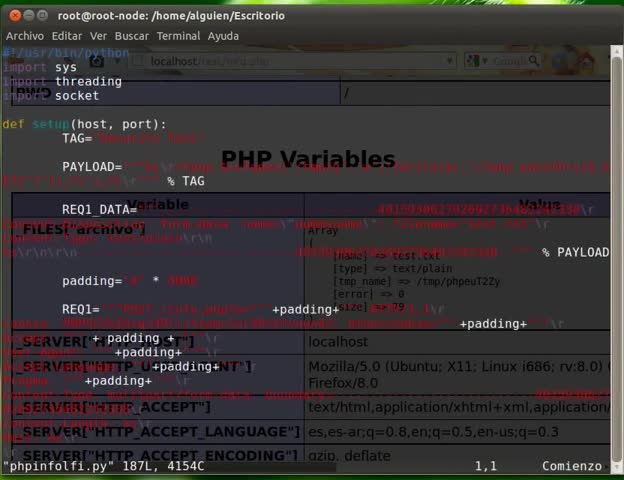Click the terminal vertical scrollbar handle
The width and height of the screenshot is (624, 480).
(x=617, y=259)
